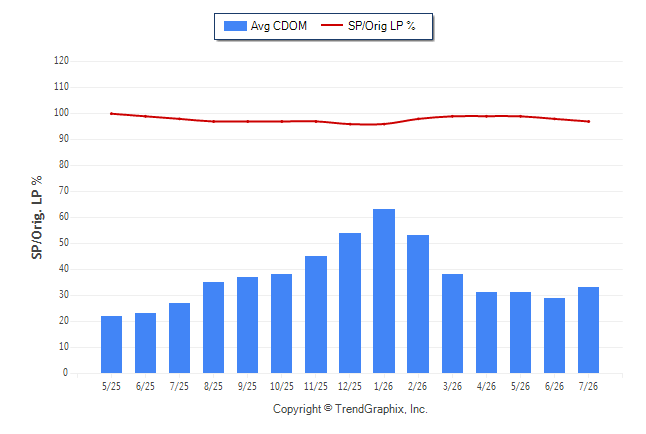The image size is (646, 434).
Task: Select the Avg CDOM legend label
Action: [x=279, y=26]
